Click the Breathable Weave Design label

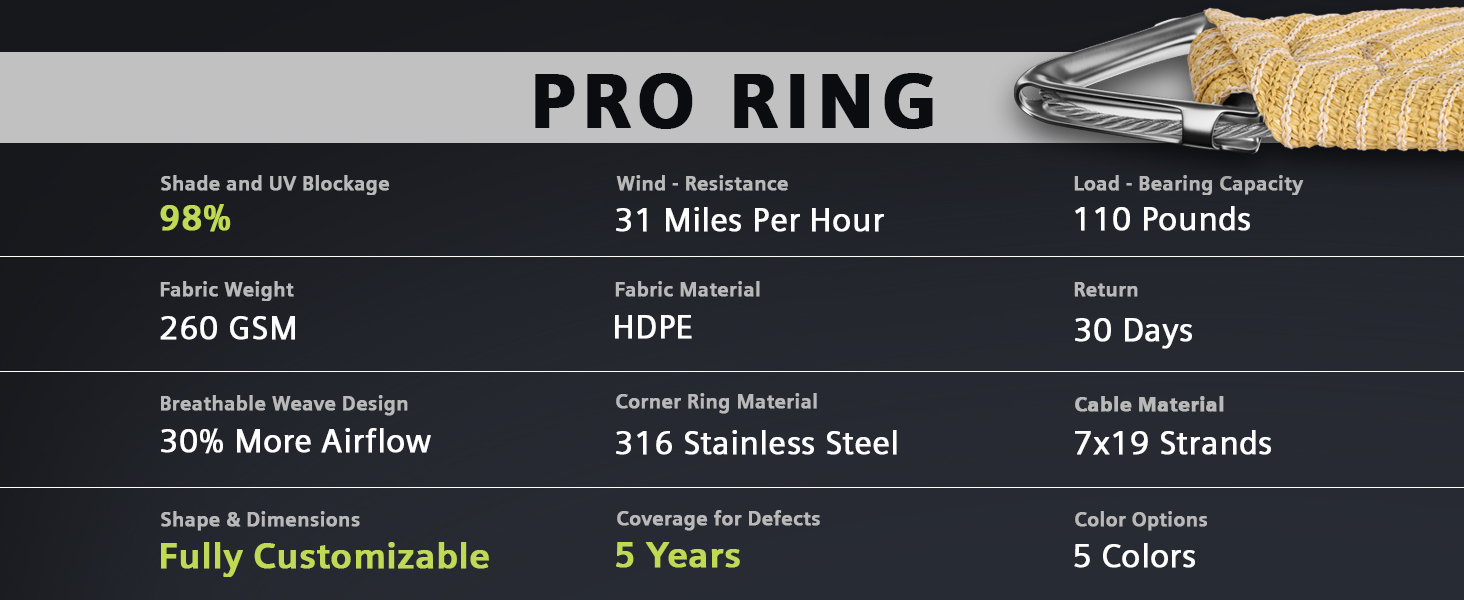(284, 404)
